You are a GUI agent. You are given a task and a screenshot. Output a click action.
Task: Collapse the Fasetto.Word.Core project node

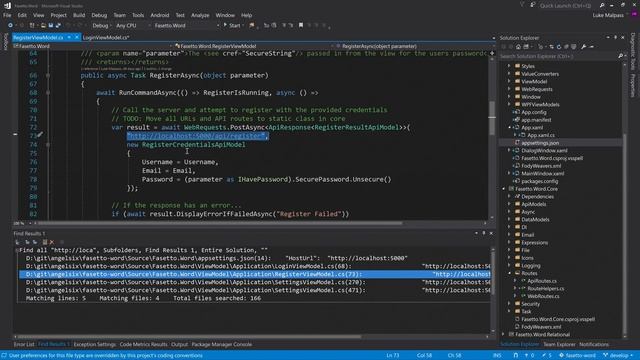[504, 189]
